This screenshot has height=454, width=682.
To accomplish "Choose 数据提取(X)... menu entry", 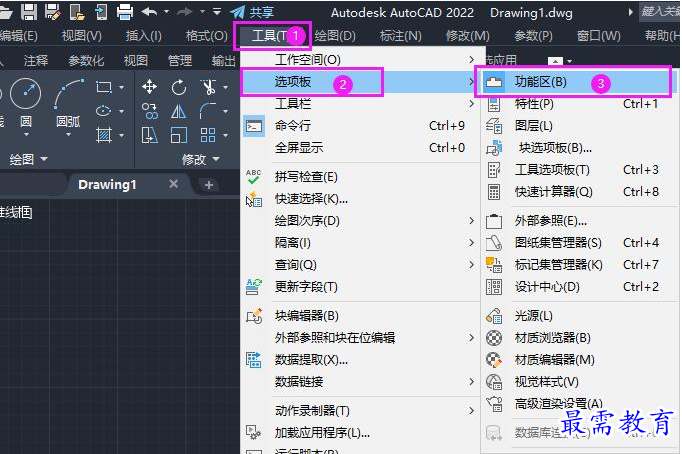I will click(x=360, y=360).
